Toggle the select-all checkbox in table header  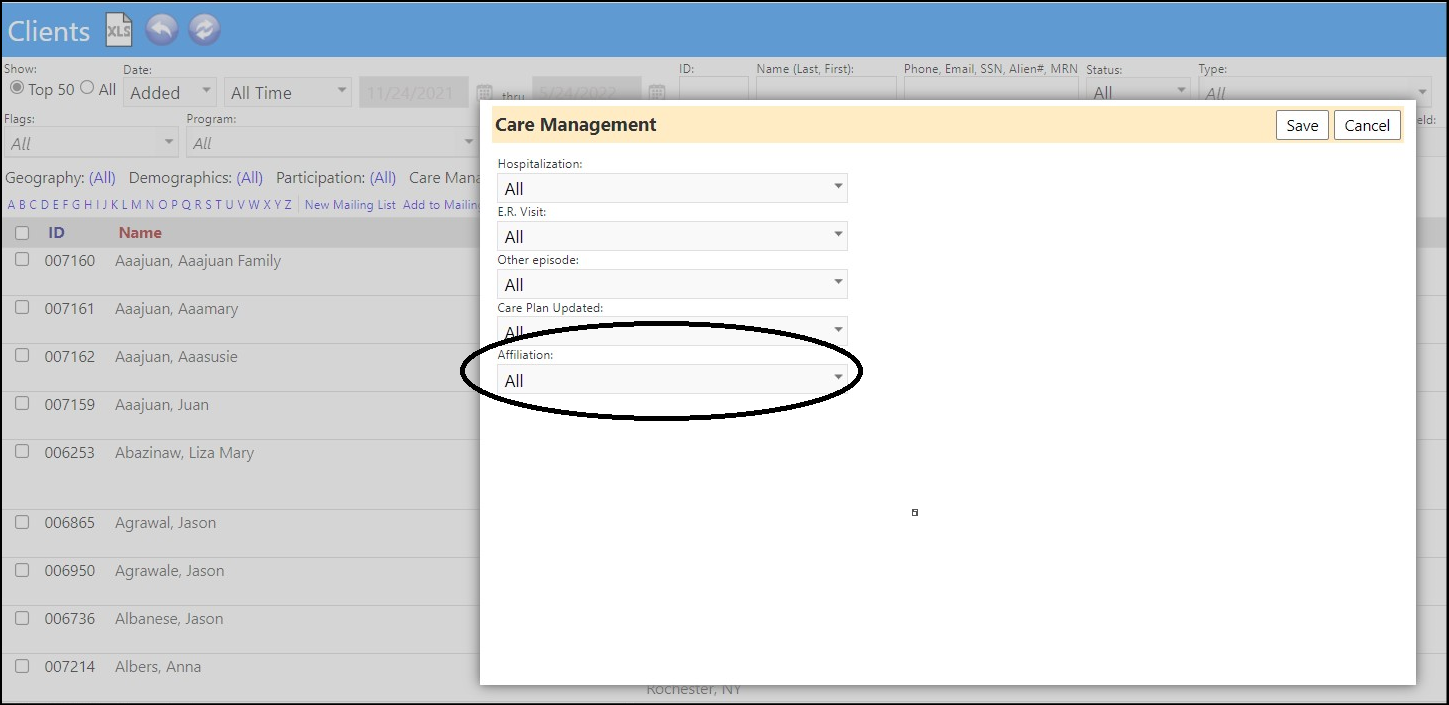tap(22, 233)
